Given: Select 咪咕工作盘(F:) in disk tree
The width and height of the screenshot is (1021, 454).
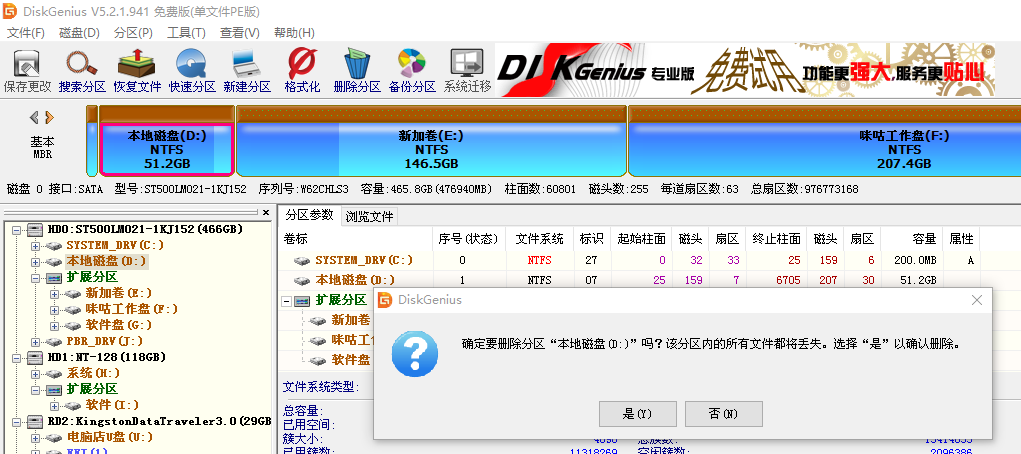Looking at the screenshot, I should click(x=132, y=309).
